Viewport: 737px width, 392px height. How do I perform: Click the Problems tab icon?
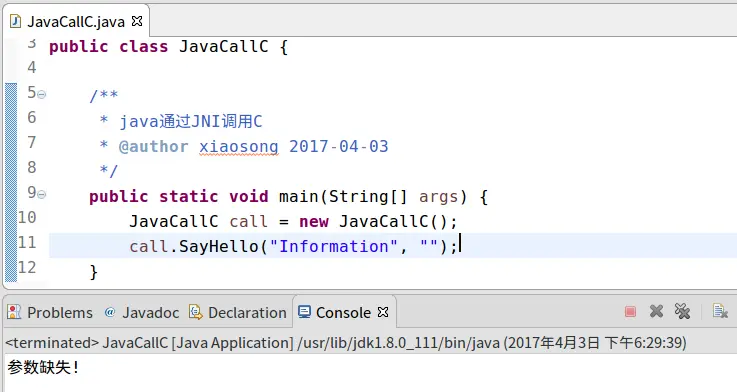[x=15, y=312]
